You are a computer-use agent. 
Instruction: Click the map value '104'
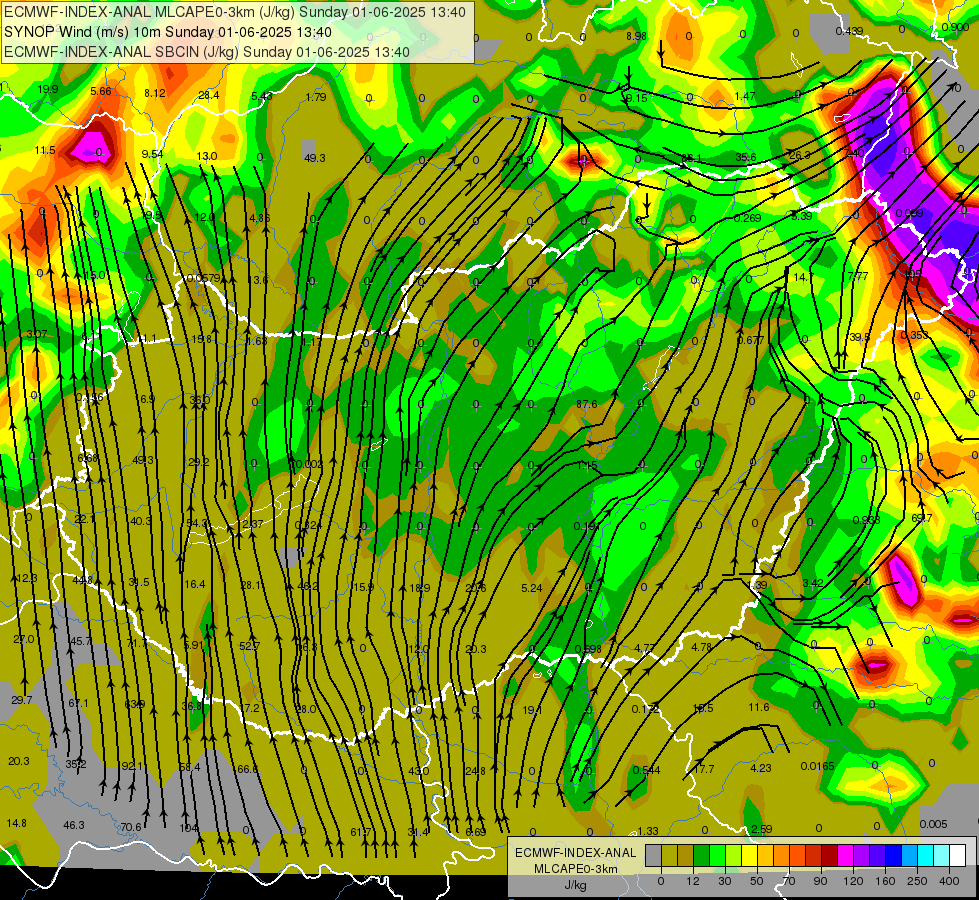(189, 828)
